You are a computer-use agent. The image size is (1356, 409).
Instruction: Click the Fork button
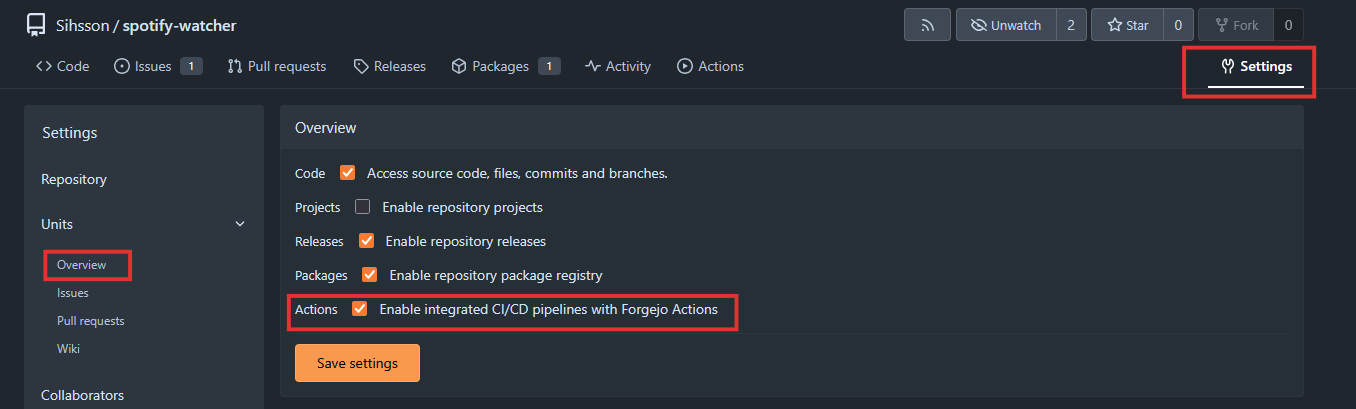click(x=1236, y=25)
